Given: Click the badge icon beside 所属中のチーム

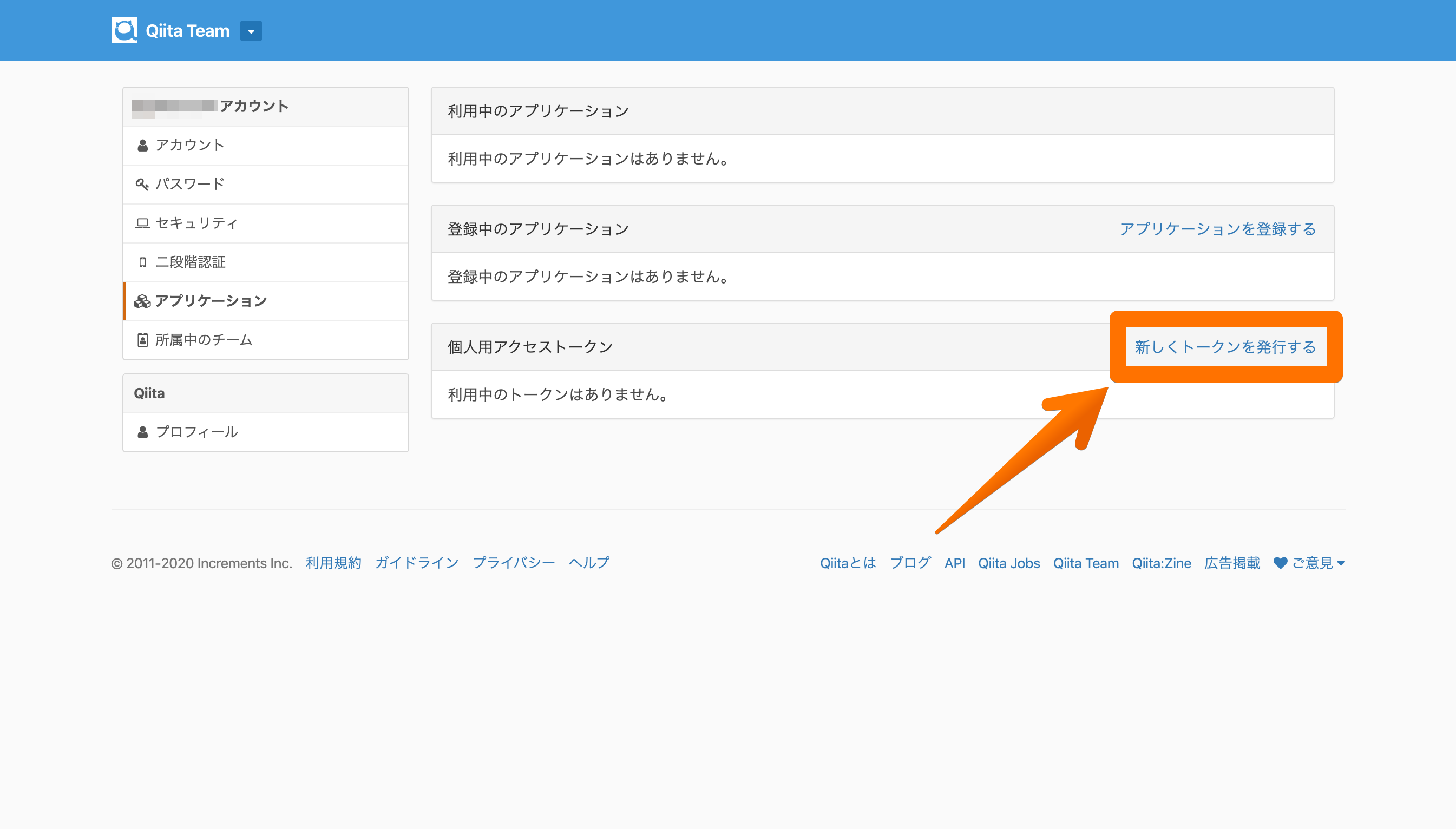Looking at the screenshot, I should tap(142, 340).
